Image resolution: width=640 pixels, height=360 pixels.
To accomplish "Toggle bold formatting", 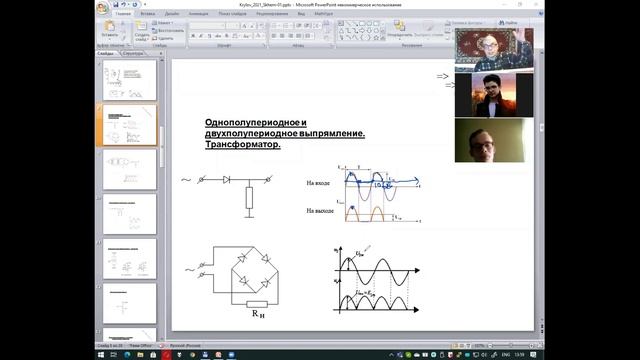I will (x=193, y=36).
